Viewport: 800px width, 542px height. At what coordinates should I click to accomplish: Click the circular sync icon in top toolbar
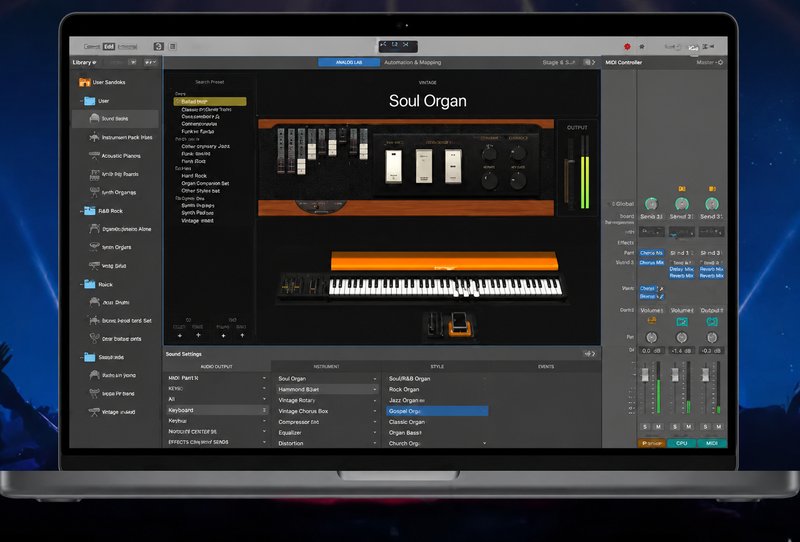point(159,46)
